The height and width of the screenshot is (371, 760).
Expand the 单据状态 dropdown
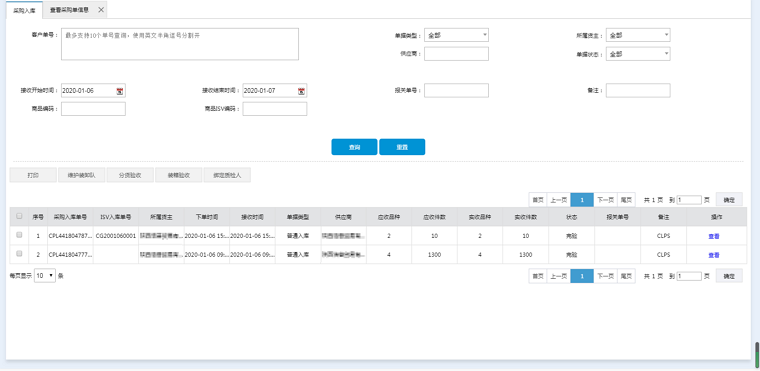[x=638, y=54]
